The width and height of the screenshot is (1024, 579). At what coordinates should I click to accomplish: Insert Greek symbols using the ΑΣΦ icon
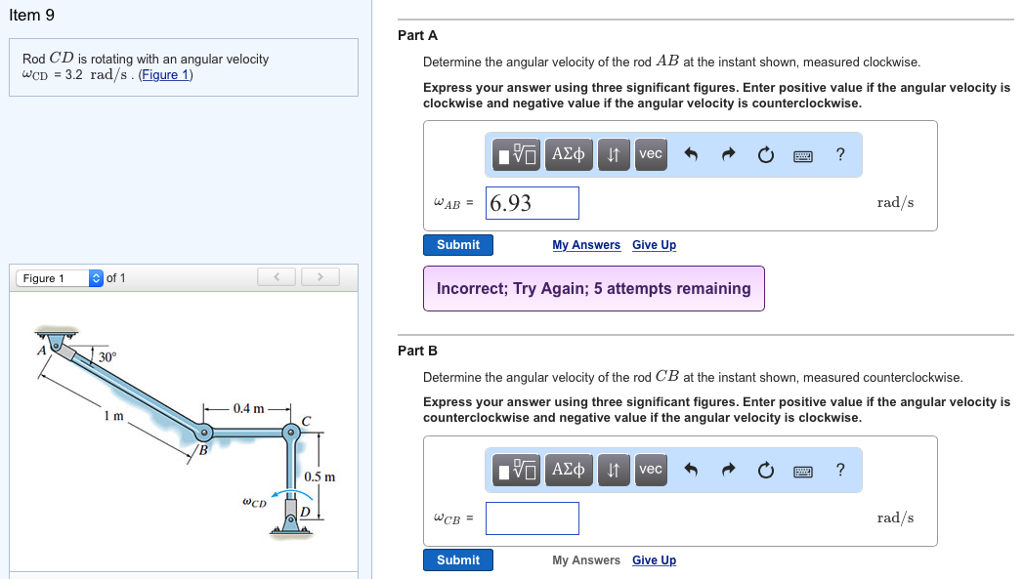pyautogui.click(x=568, y=155)
